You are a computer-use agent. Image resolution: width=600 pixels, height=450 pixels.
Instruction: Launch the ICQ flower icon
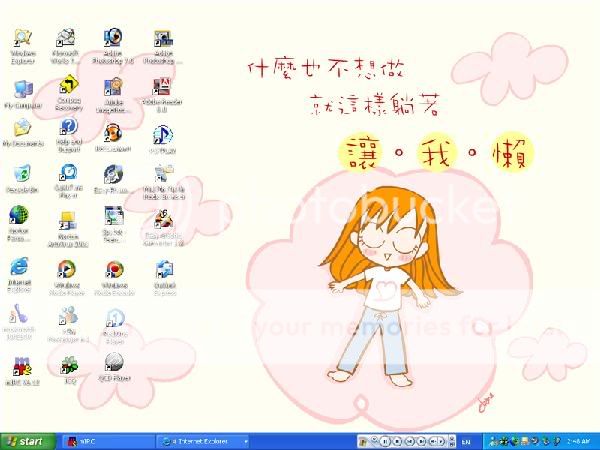(68, 362)
